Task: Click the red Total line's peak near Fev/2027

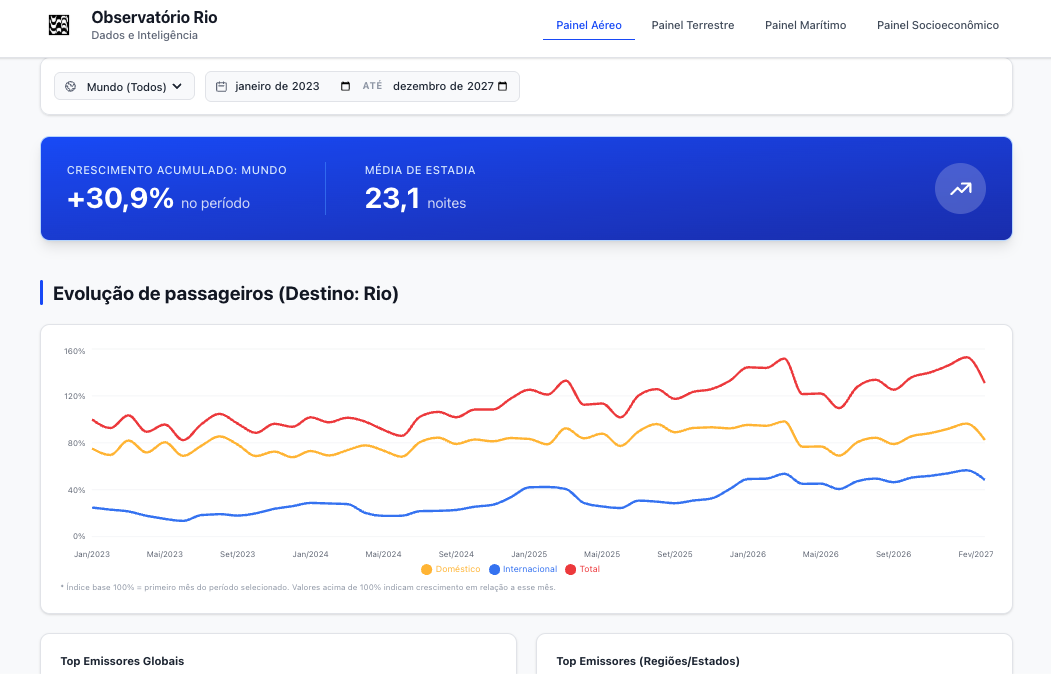Action: click(966, 357)
